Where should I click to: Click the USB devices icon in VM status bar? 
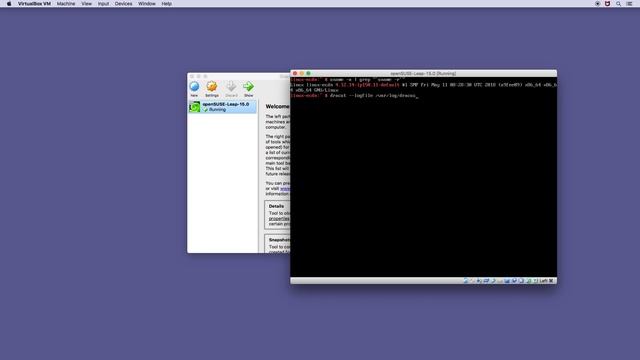[493, 281]
